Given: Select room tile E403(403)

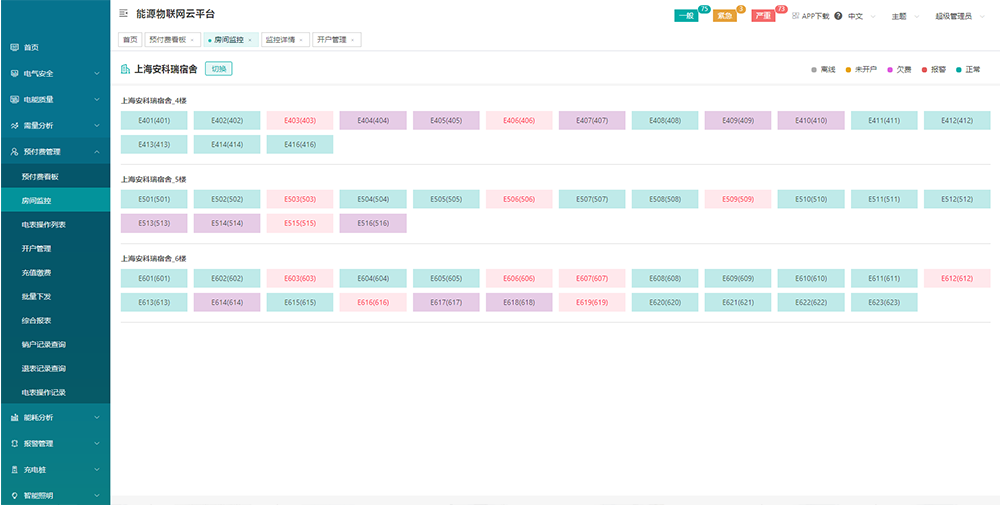Looking at the screenshot, I should pyautogui.click(x=299, y=121).
